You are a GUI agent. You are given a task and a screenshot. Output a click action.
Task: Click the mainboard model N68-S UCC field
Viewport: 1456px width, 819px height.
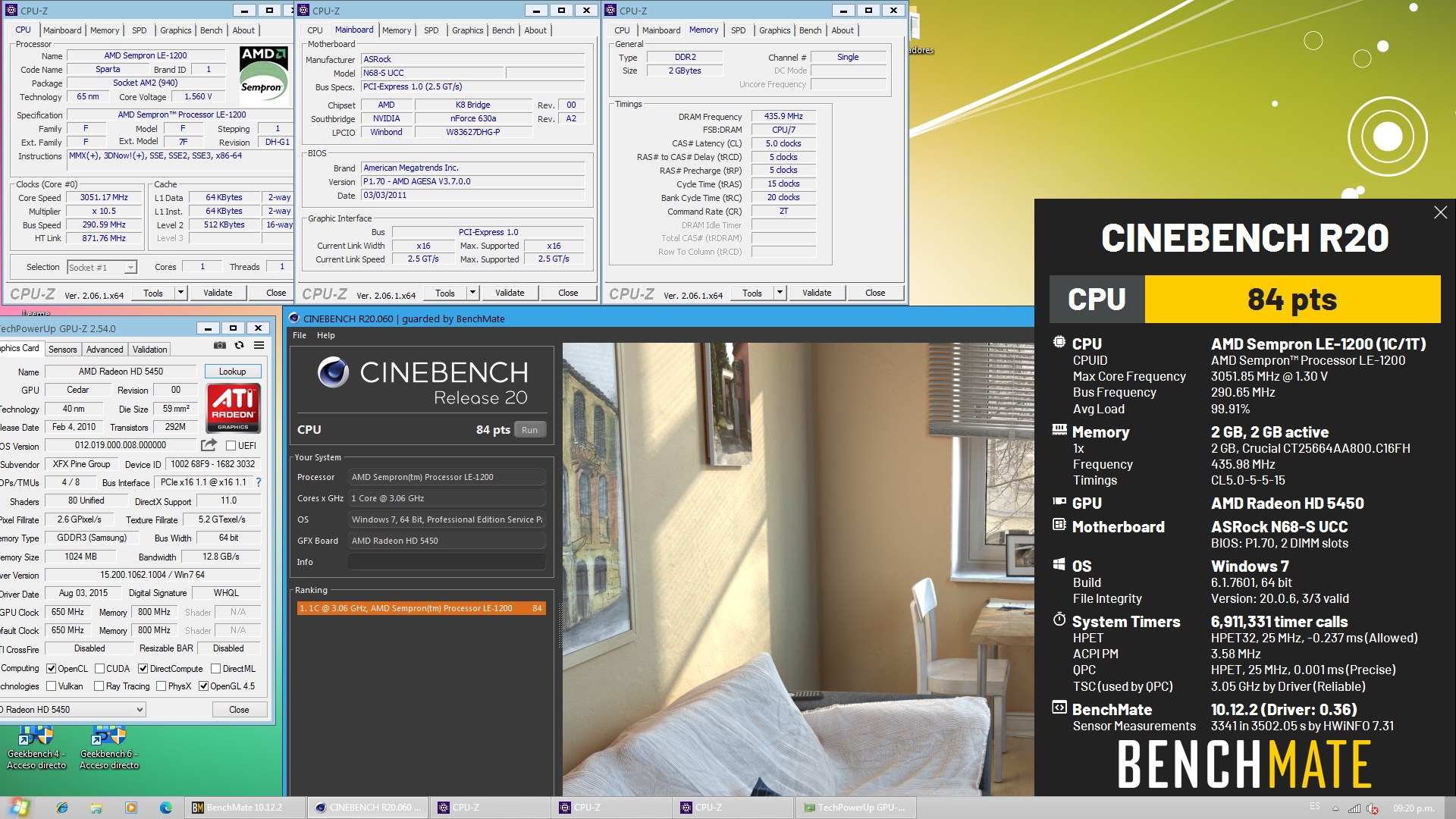(432, 74)
